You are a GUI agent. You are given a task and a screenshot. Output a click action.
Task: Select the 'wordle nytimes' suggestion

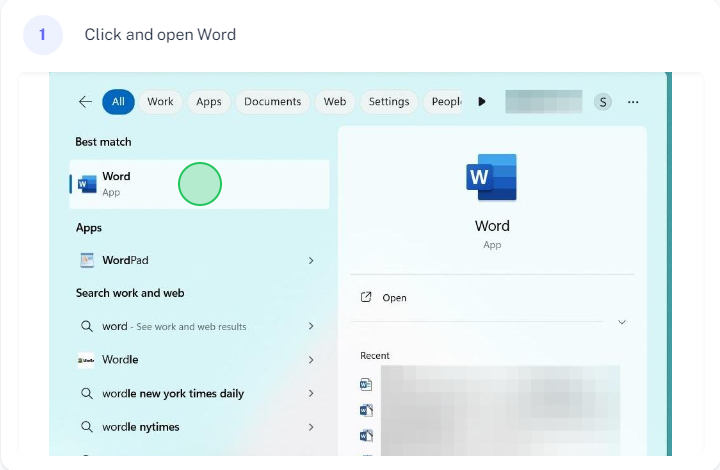coord(199,427)
